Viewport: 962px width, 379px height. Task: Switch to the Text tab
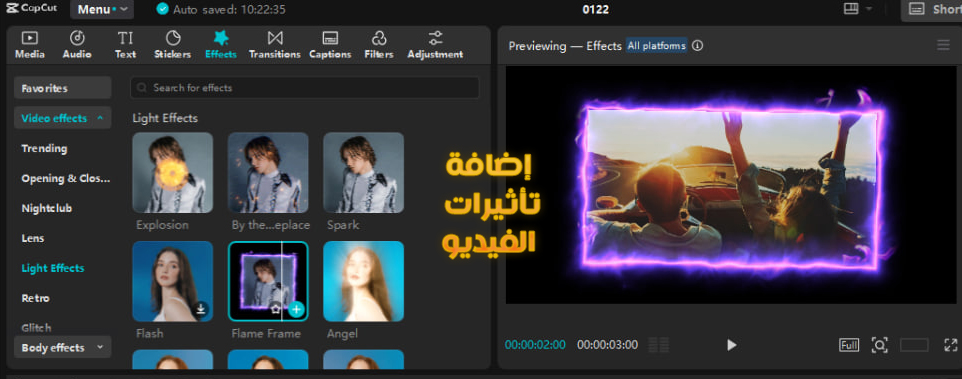pos(125,45)
